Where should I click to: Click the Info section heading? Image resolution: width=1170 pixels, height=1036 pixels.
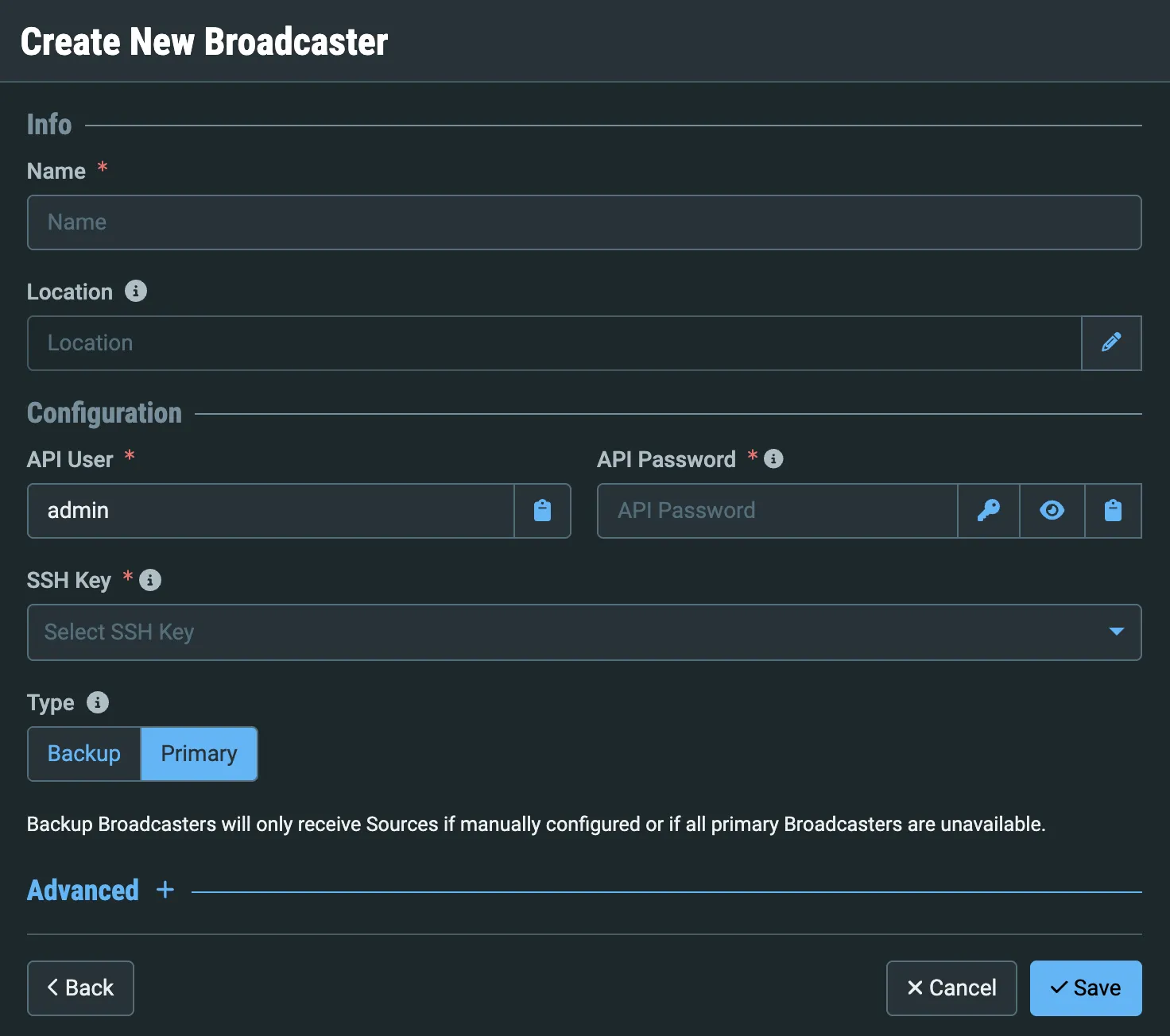click(x=49, y=125)
